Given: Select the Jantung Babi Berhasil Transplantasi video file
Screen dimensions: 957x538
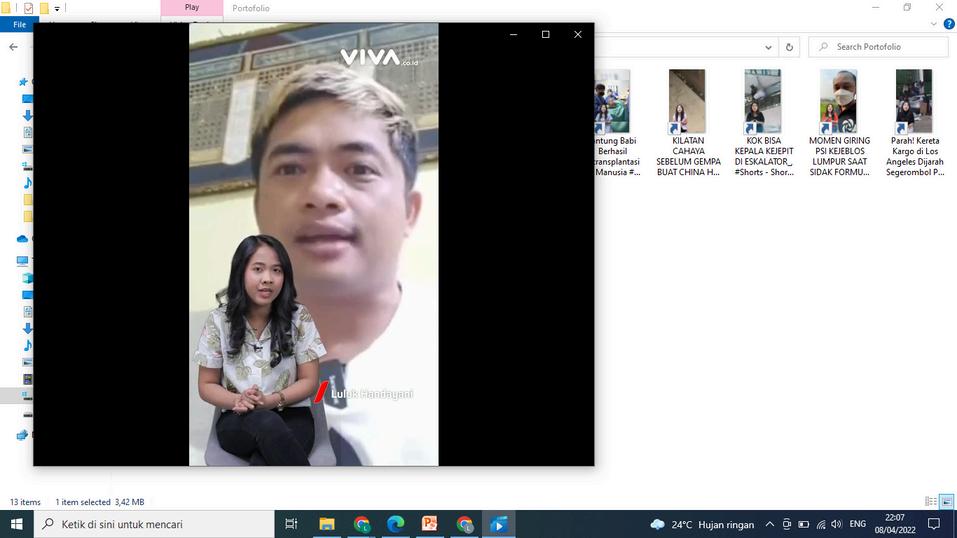Looking at the screenshot, I should pyautogui.click(x=617, y=123).
